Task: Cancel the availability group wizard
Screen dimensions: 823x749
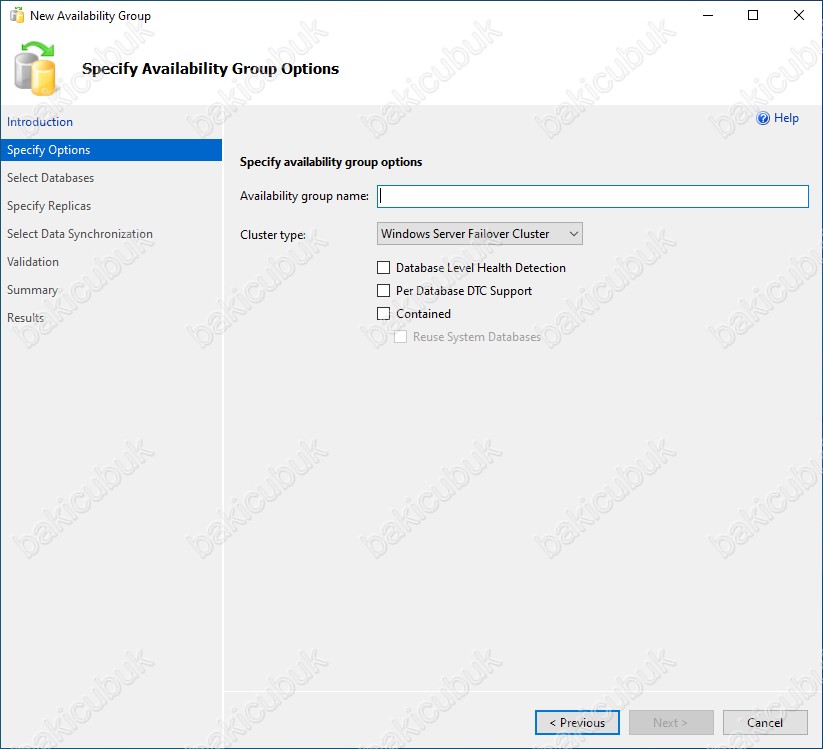Action: pyautogui.click(x=765, y=723)
